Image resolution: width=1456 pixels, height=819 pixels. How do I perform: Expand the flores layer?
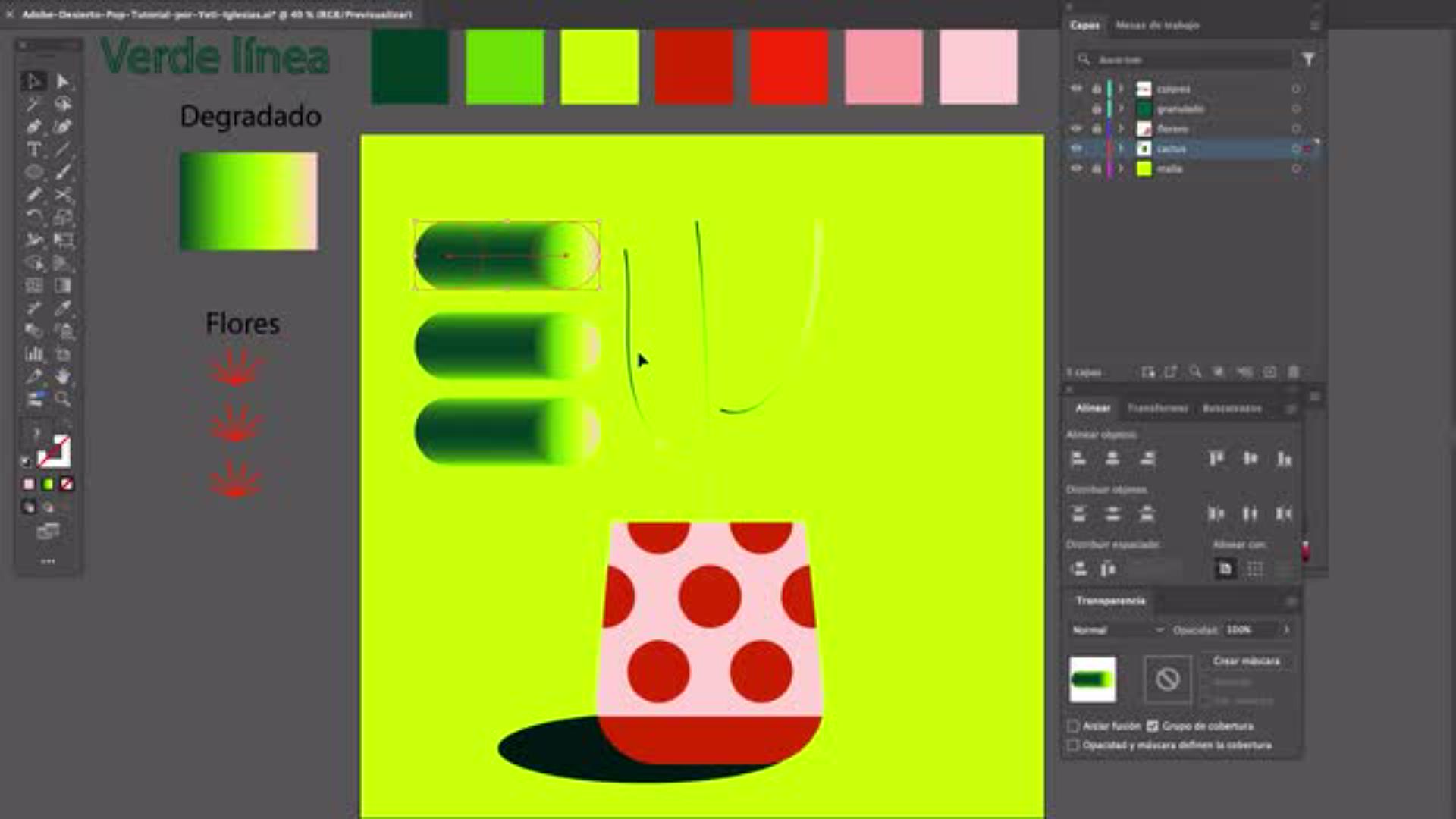1121,129
